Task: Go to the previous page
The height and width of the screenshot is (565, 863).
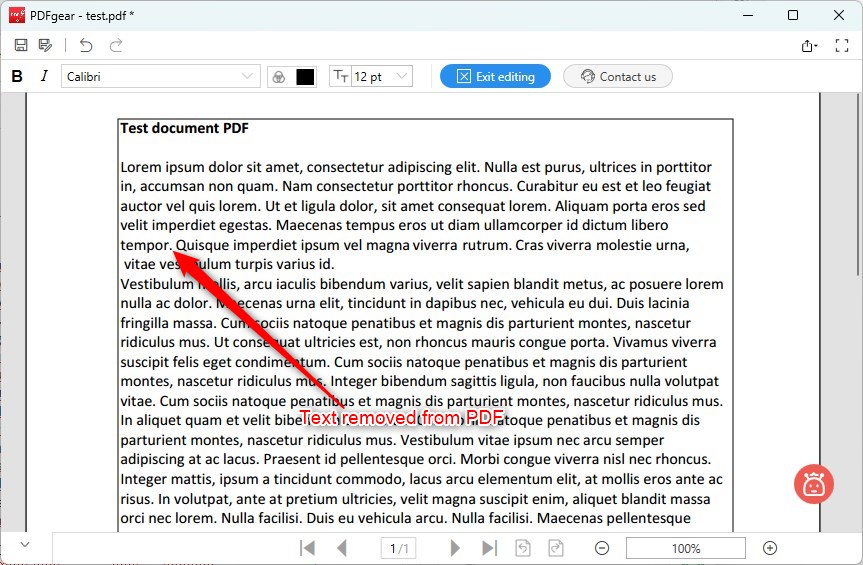Action: (x=342, y=548)
